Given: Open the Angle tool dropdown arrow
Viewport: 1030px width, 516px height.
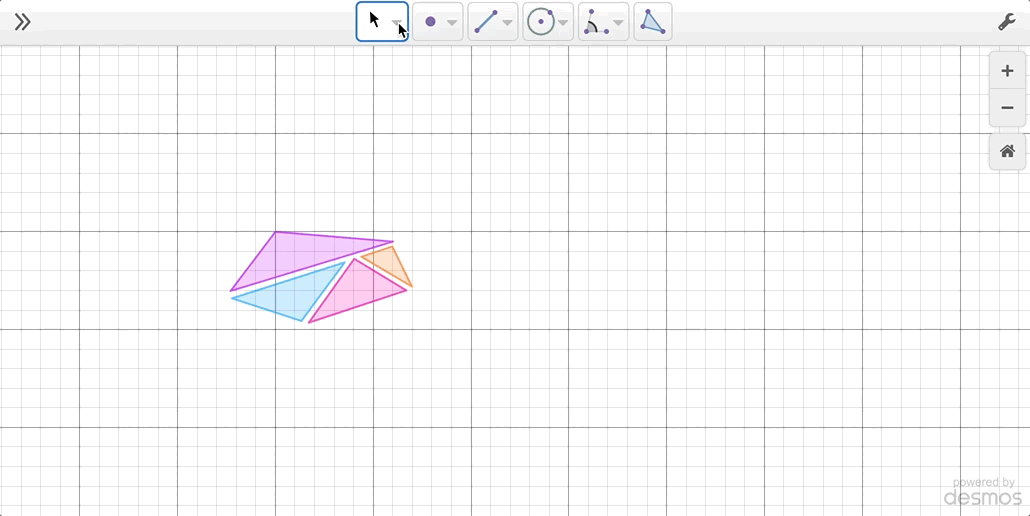Looking at the screenshot, I should [x=618, y=23].
